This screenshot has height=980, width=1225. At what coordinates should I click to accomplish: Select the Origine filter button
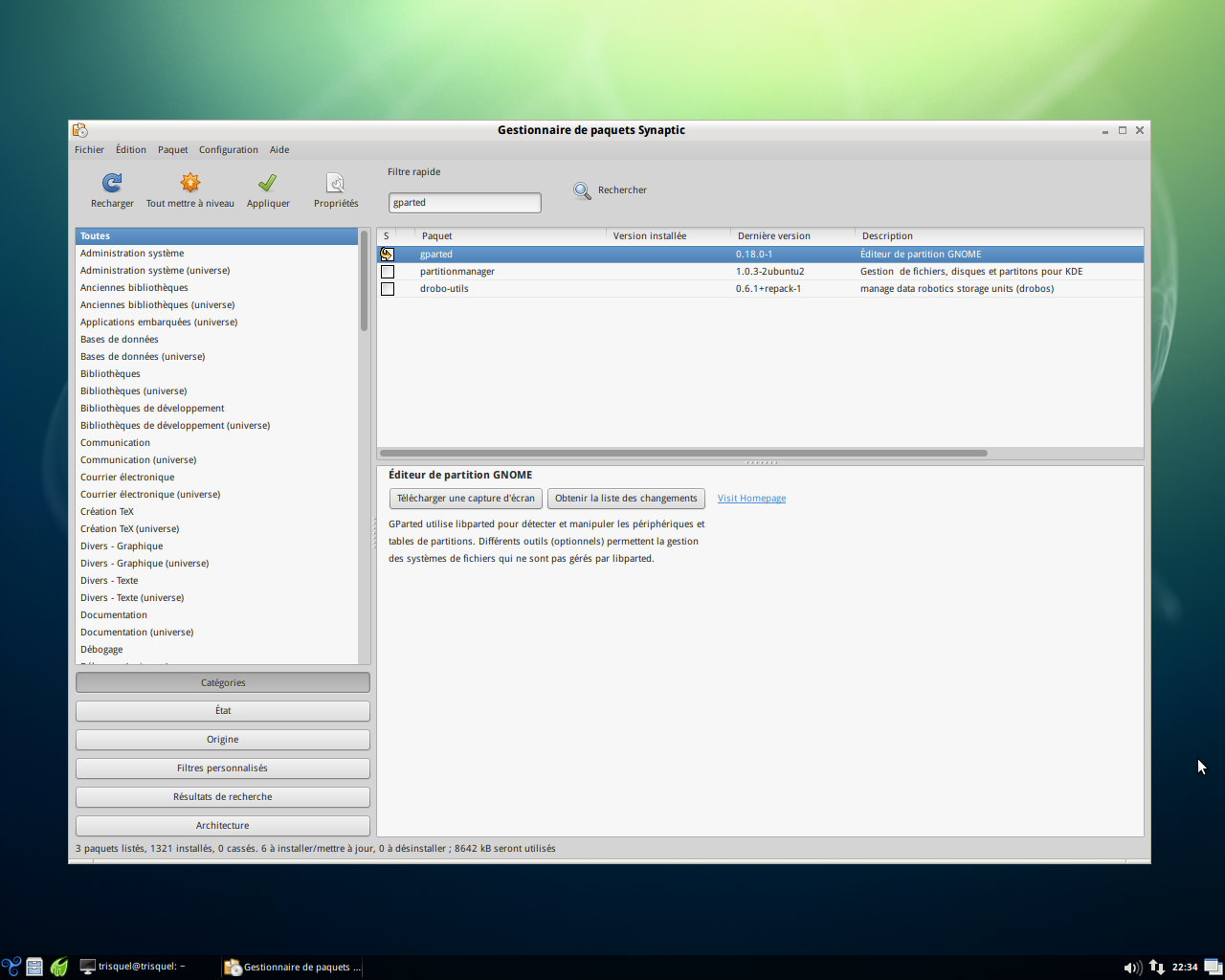click(223, 740)
